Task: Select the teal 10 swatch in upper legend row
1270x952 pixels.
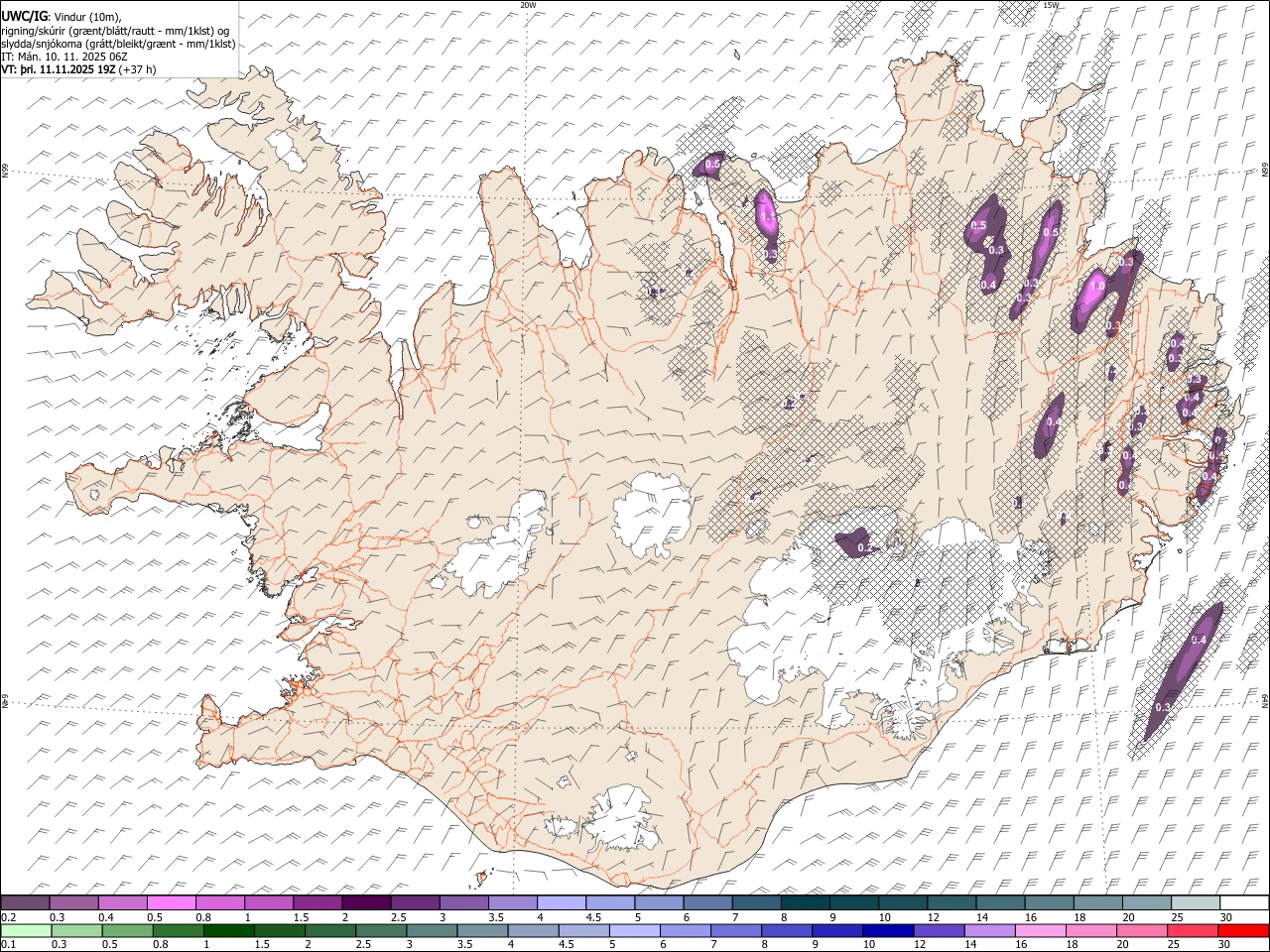Action: pos(903,902)
